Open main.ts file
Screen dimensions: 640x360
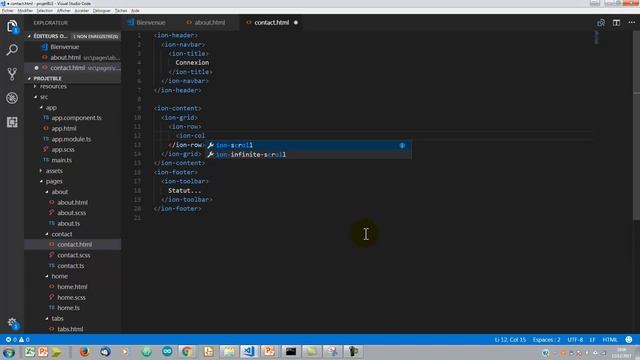click(61, 160)
